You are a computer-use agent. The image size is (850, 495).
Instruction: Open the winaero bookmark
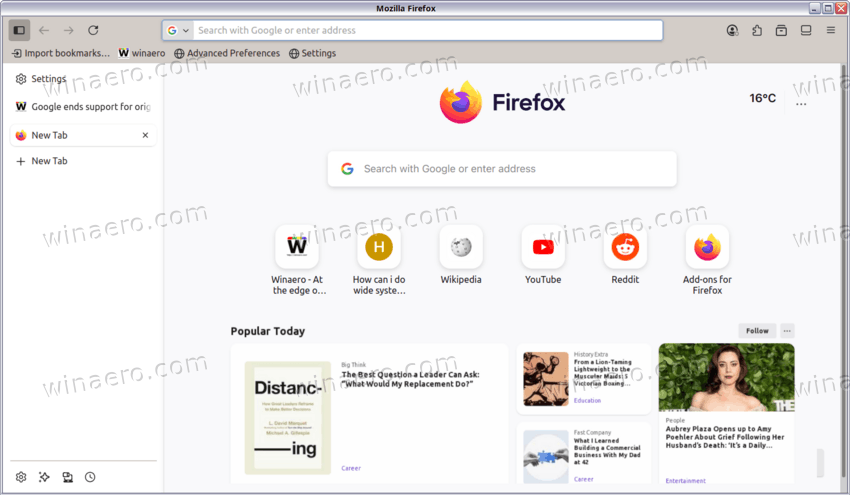click(142, 53)
